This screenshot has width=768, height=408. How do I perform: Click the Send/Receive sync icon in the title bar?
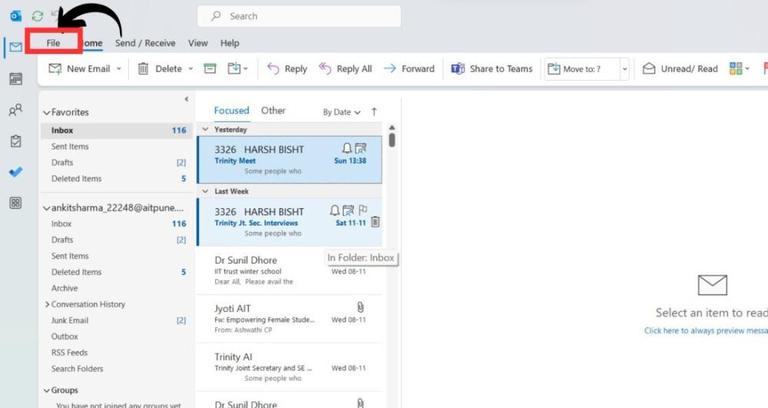pos(38,16)
